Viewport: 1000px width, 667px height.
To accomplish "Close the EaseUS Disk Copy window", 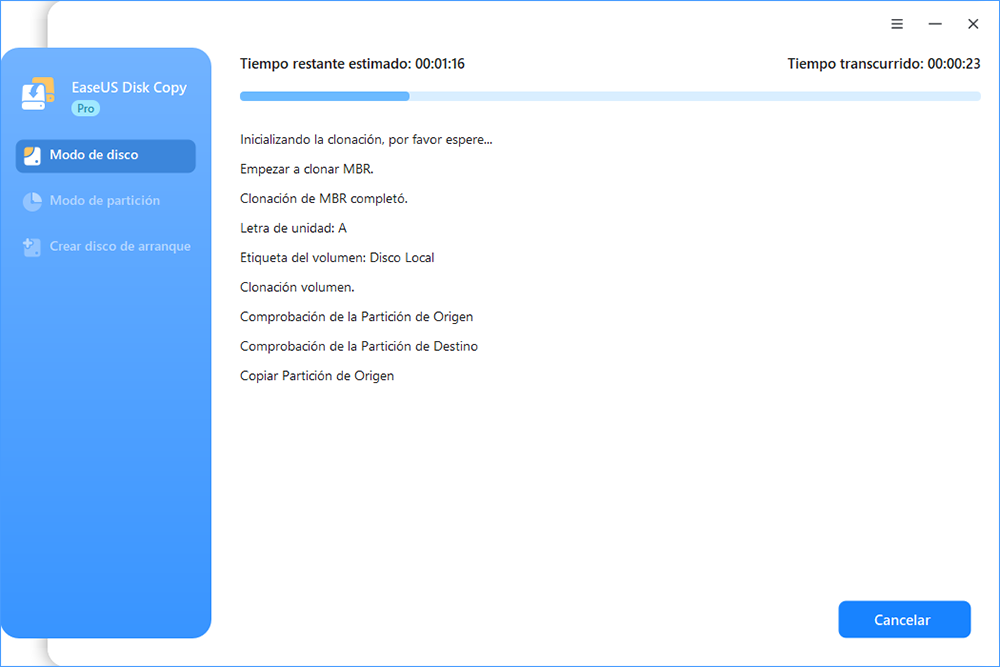I will click(x=973, y=24).
